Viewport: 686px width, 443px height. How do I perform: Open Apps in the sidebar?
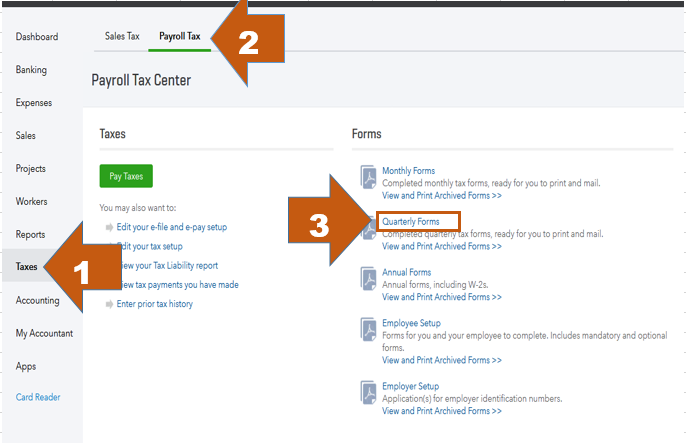(26, 366)
